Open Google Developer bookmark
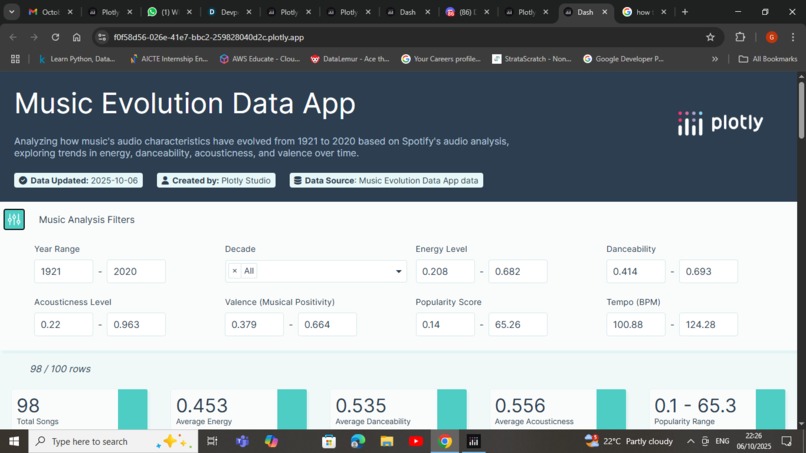Viewport: 806px width, 453px height. [x=624, y=59]
